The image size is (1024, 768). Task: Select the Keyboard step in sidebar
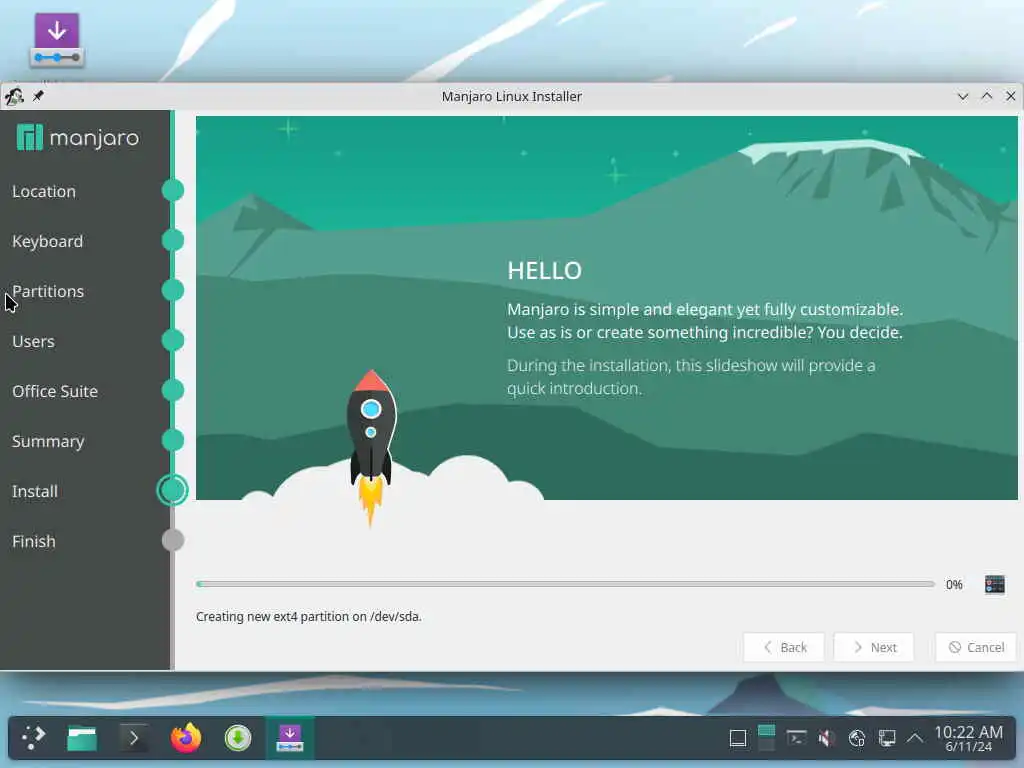[48, 242]
